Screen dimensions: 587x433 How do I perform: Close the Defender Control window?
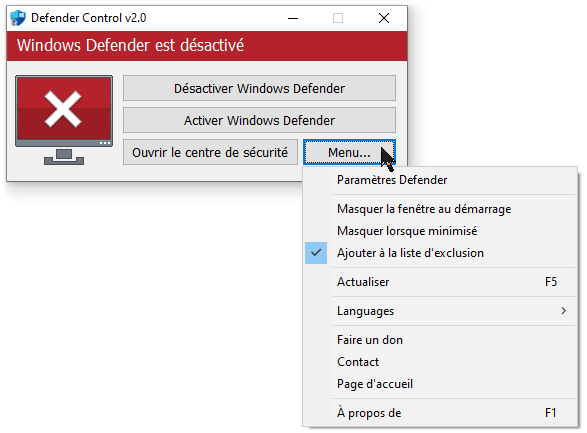pyautogui.click(x=384, y=18)
